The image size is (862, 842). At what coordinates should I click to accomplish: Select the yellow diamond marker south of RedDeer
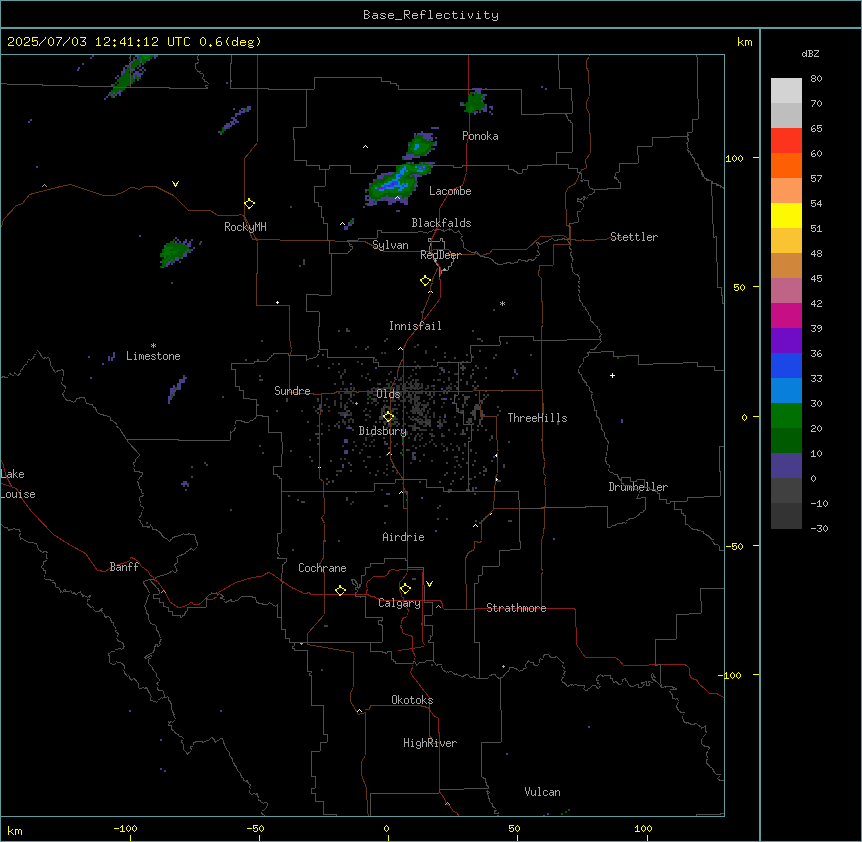[426, 281]
